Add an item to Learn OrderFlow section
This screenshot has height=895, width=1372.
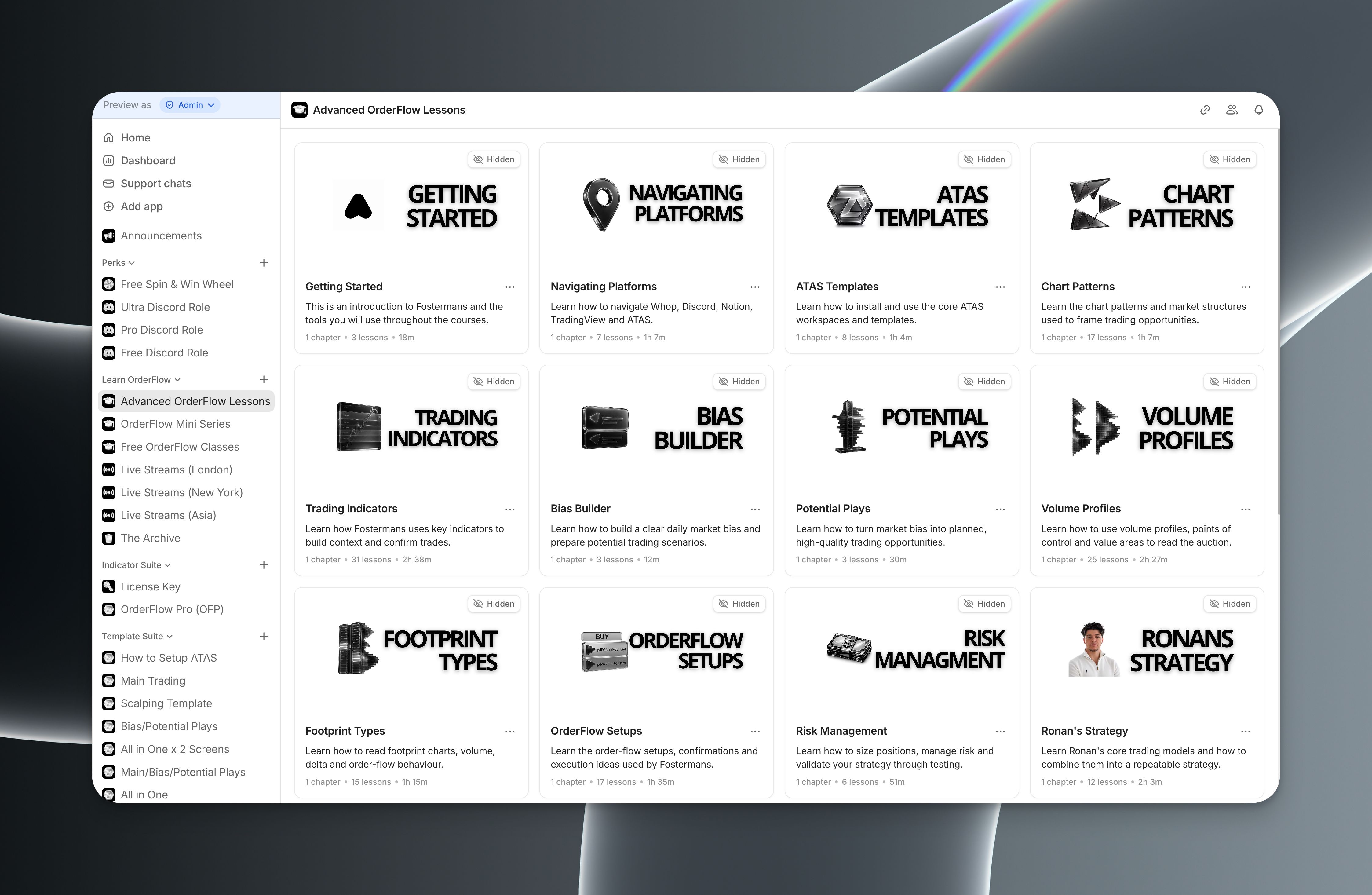[264, 379]
